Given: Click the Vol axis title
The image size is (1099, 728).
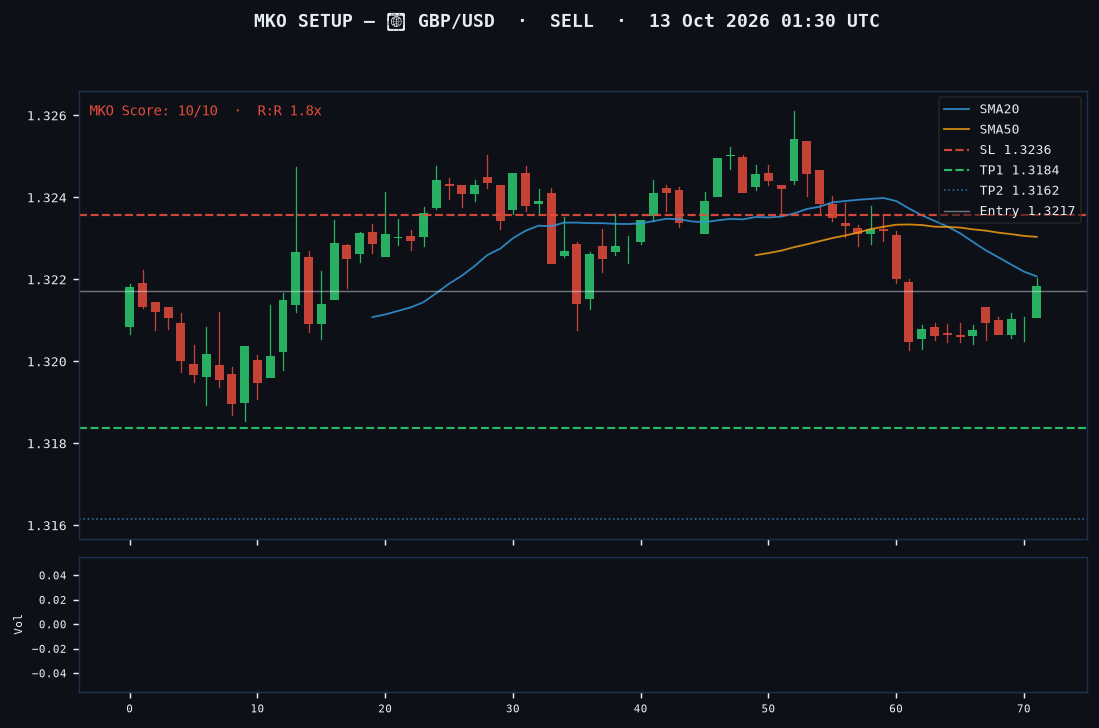Looking at the screenshot, I should click(x=18, y=624).
